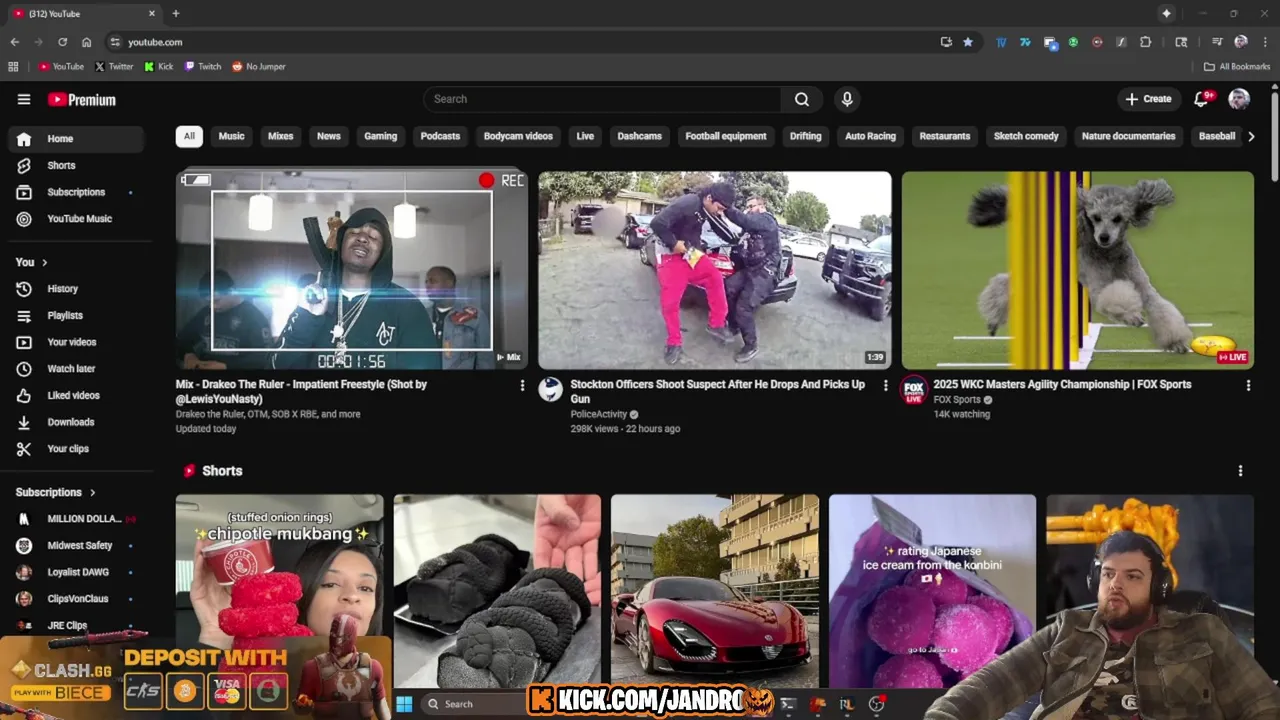The image size is (1280, 720).
Task: Click the search magnifier button
Action: 802,99
